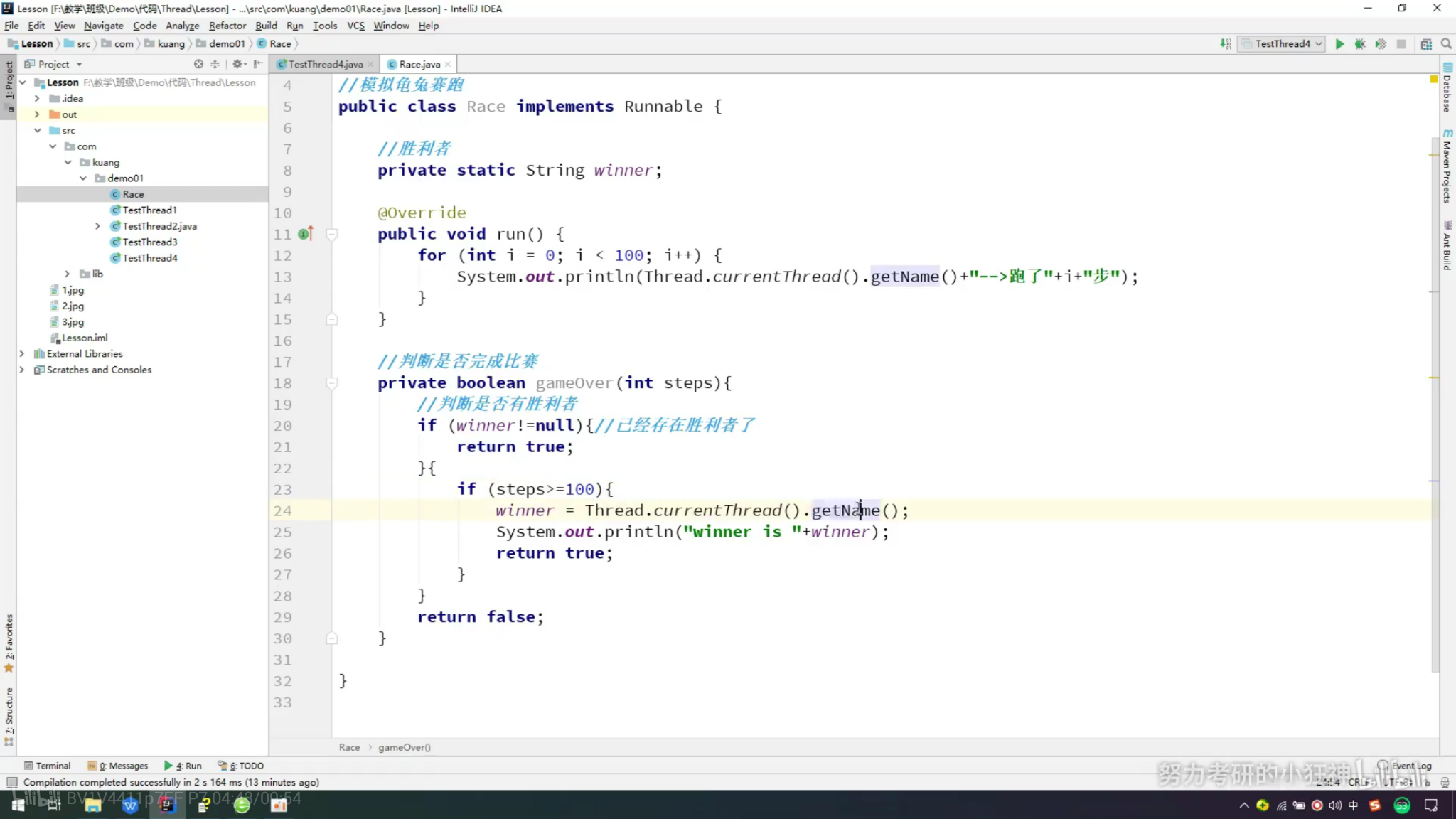1456x819 pixels.
Task: Open the Build menu
Action: tap(267, 26)
